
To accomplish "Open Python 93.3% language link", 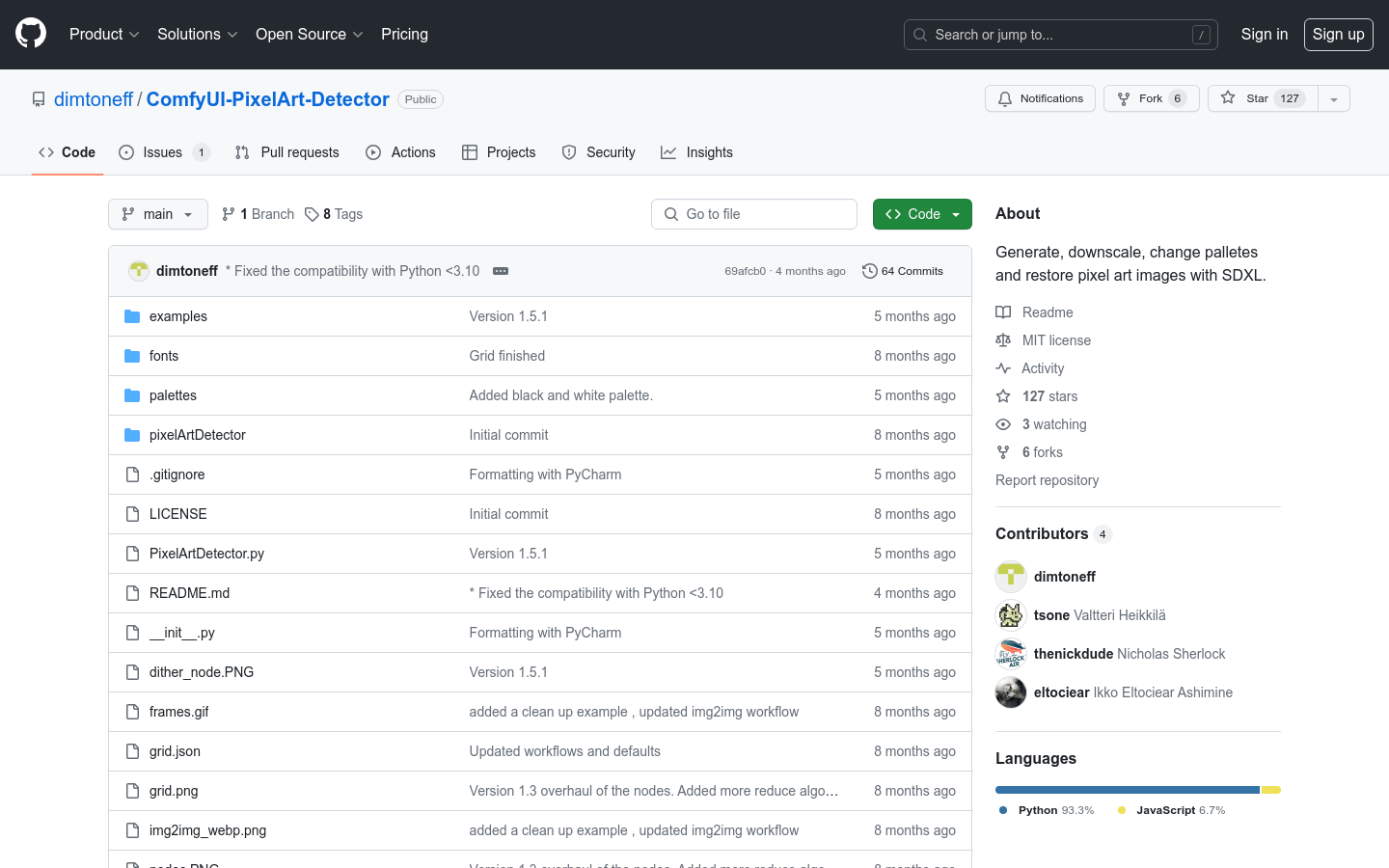I will pos(1047,810).
